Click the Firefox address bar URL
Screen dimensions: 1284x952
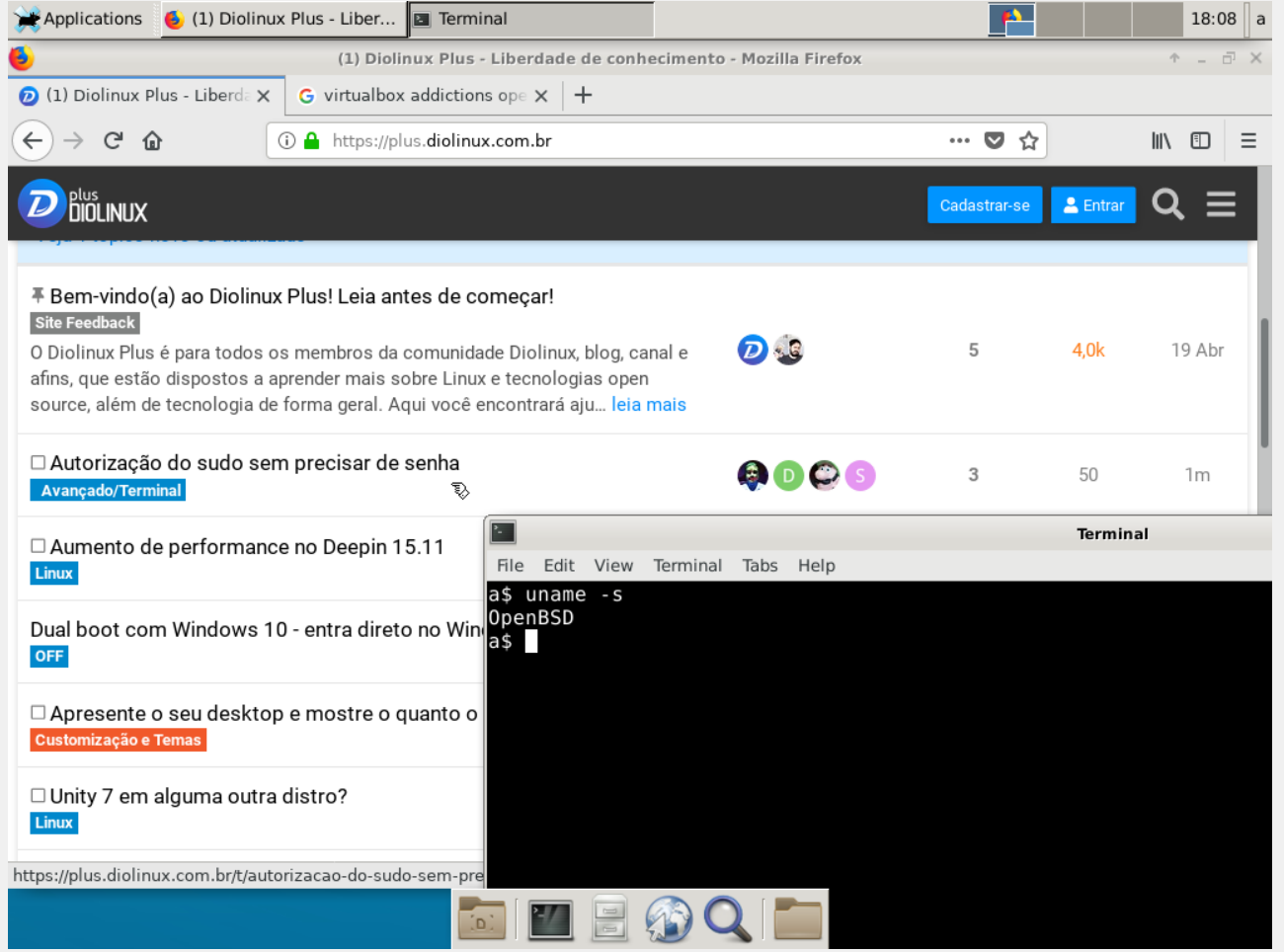(442, 140)
